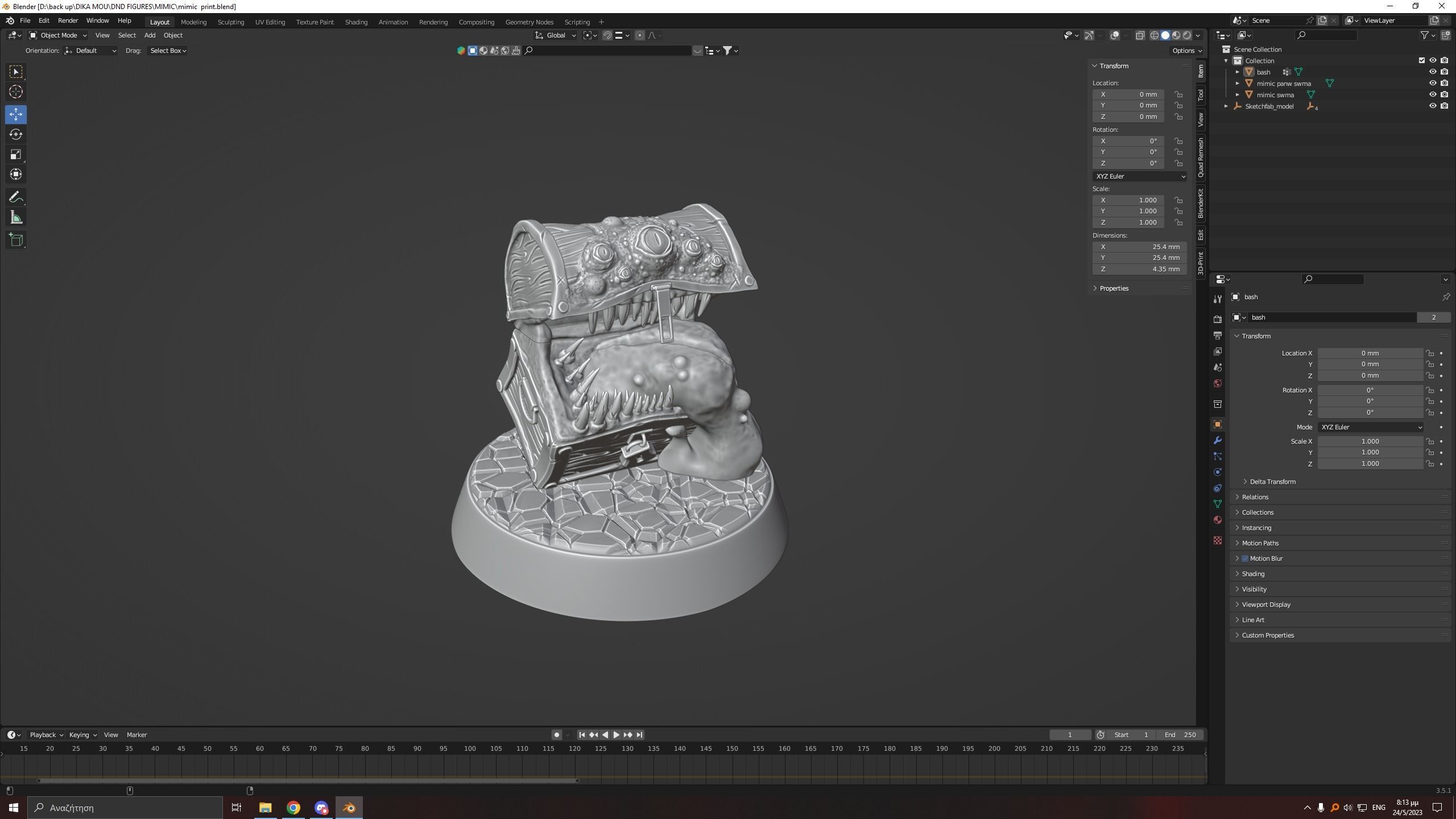
Task: Toggle snapping magnet icon
Action: click(607, 35)
